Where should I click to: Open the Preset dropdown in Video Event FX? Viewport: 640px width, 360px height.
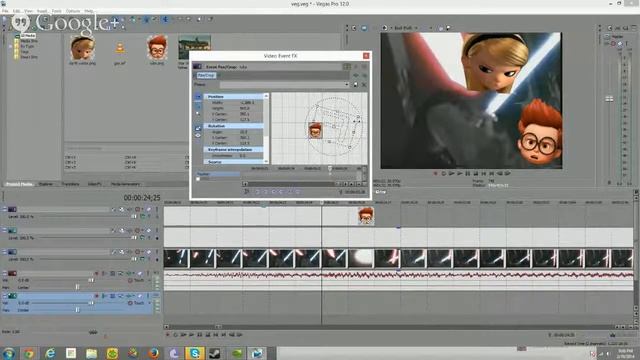pyautogui.click(x=347, y=84)
